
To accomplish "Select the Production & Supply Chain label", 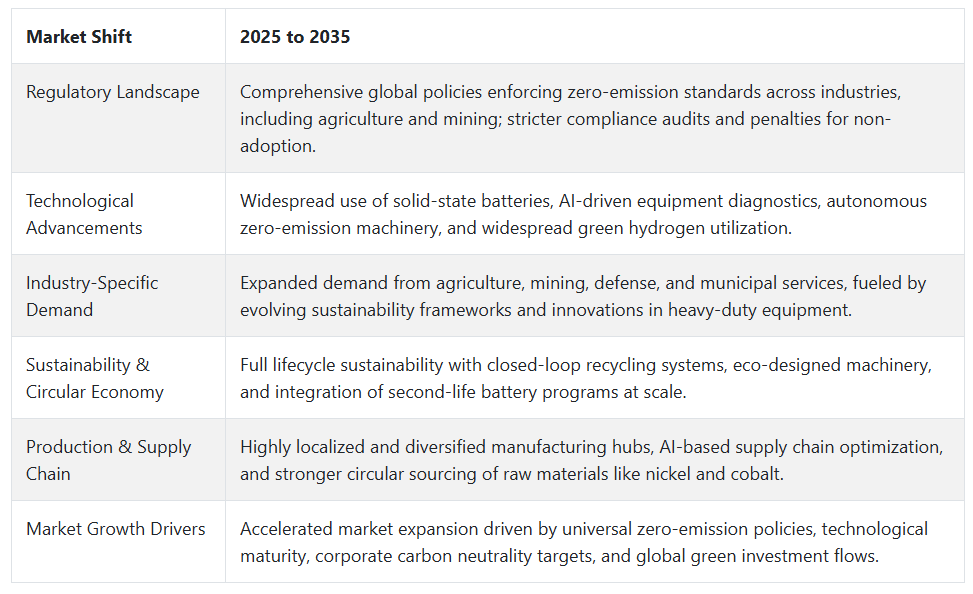I will click(109, 460).
